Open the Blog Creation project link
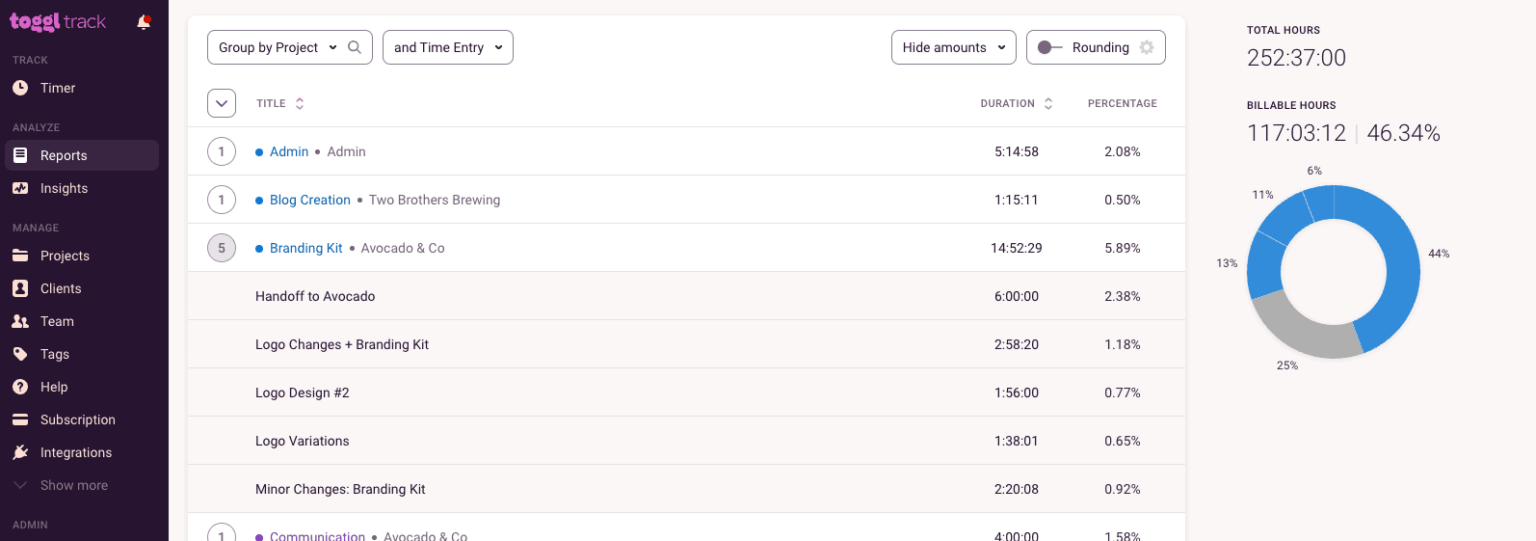 (x=310, y=200)
